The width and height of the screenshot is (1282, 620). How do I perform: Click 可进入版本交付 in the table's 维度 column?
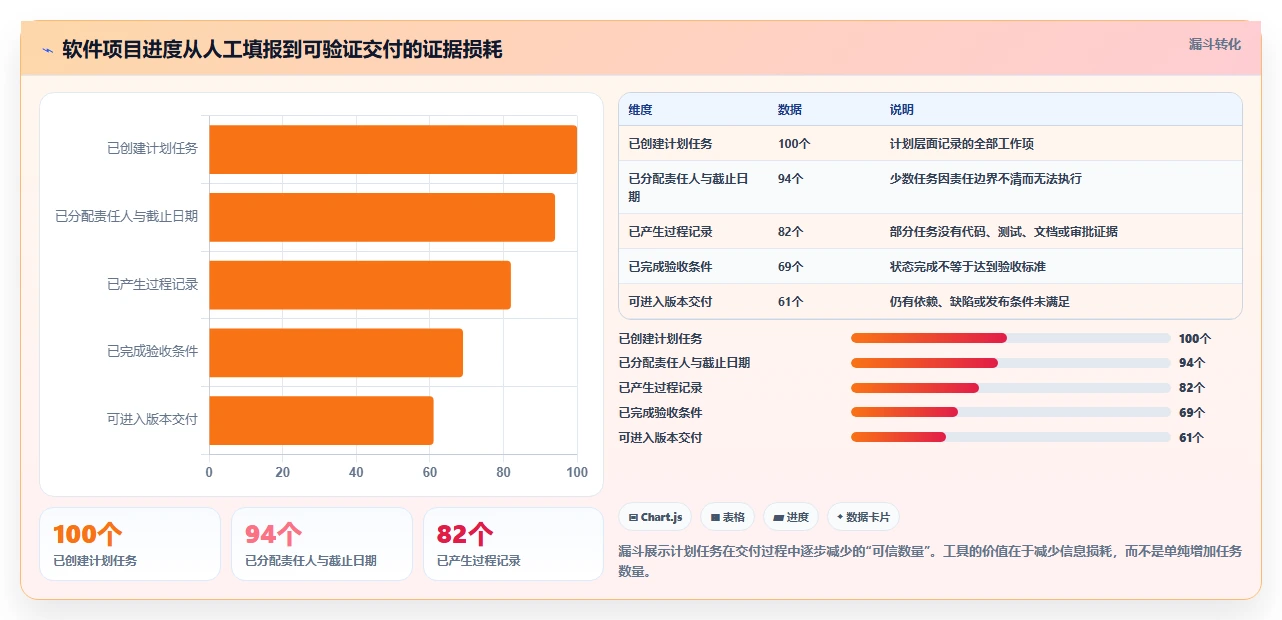tap(670, 302)
